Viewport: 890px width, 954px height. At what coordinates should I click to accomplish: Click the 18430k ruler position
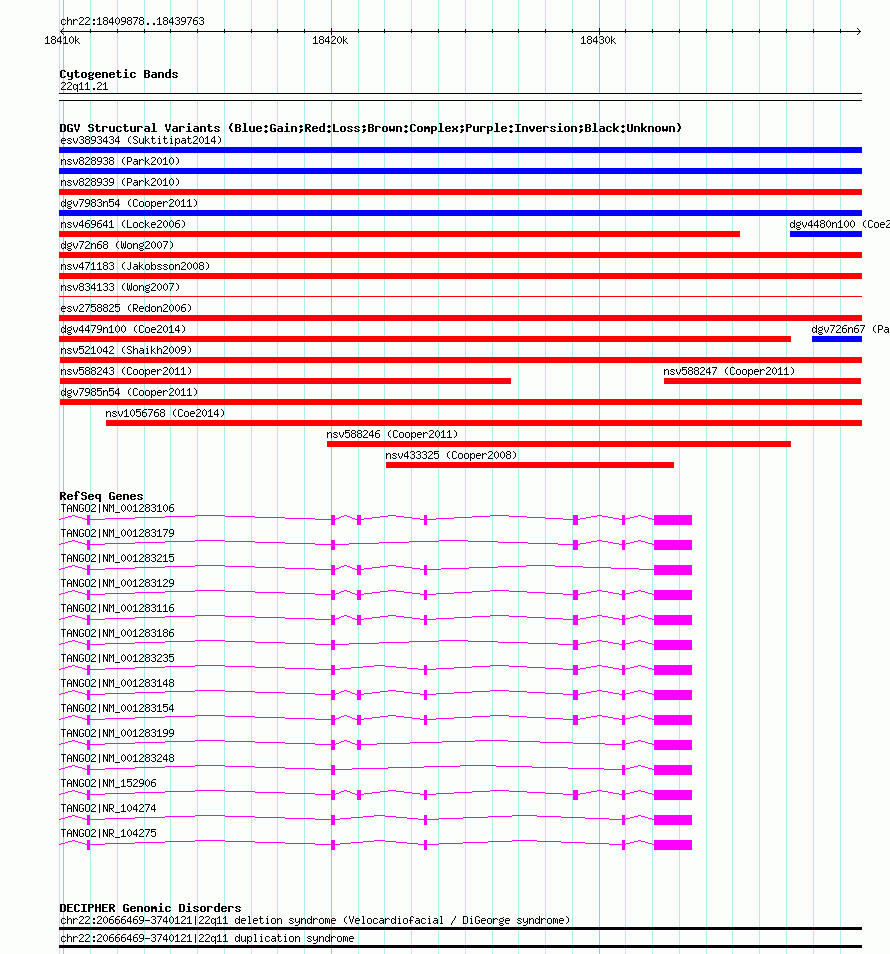point(598,40)
